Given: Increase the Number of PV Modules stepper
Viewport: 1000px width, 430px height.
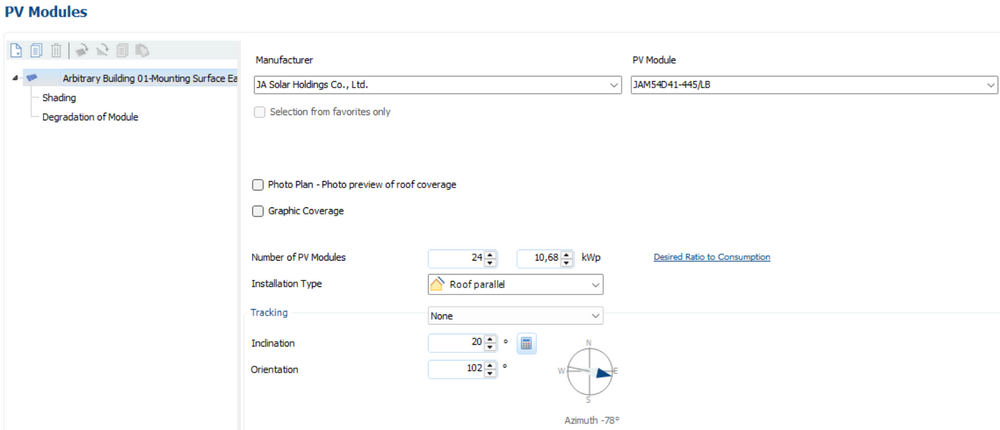Looking at the screenshot, I should pyautogui.click(x=490, y=254).
